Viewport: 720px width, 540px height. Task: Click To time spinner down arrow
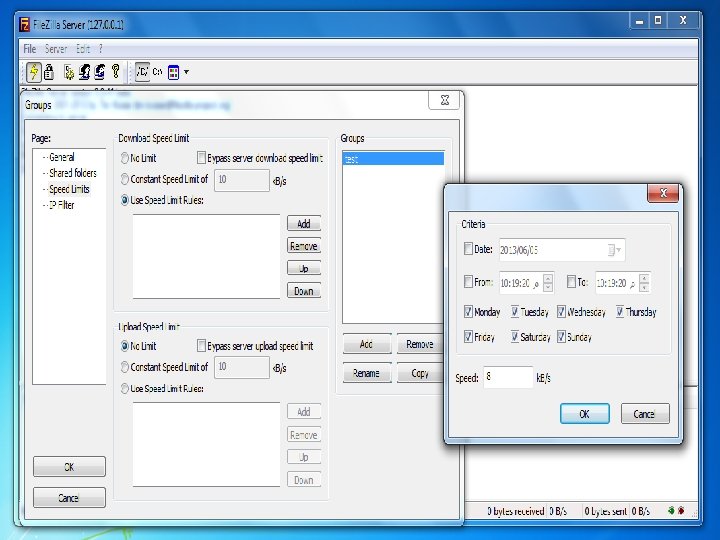click(644, 287)
